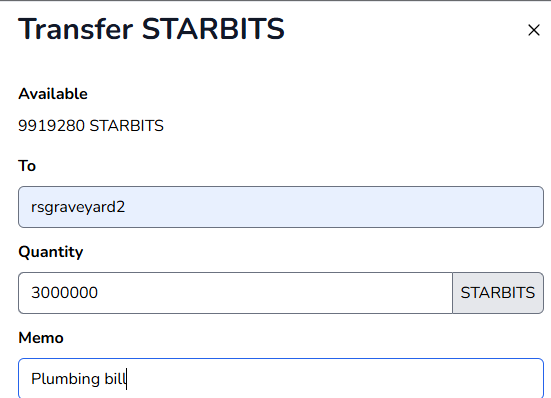Click the word Transfer in the heading
The height and width of the screenshot is (398, 551).
click(76, 29)
